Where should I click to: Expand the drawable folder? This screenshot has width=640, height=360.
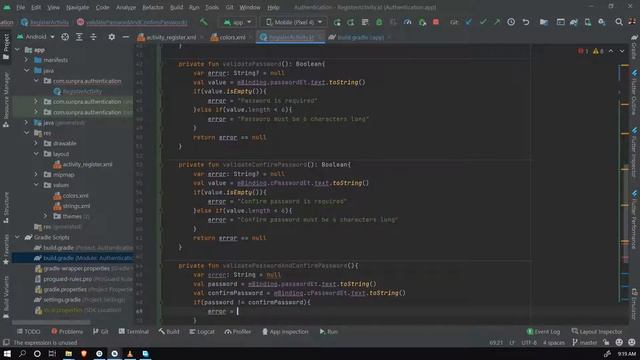(36, 143)
